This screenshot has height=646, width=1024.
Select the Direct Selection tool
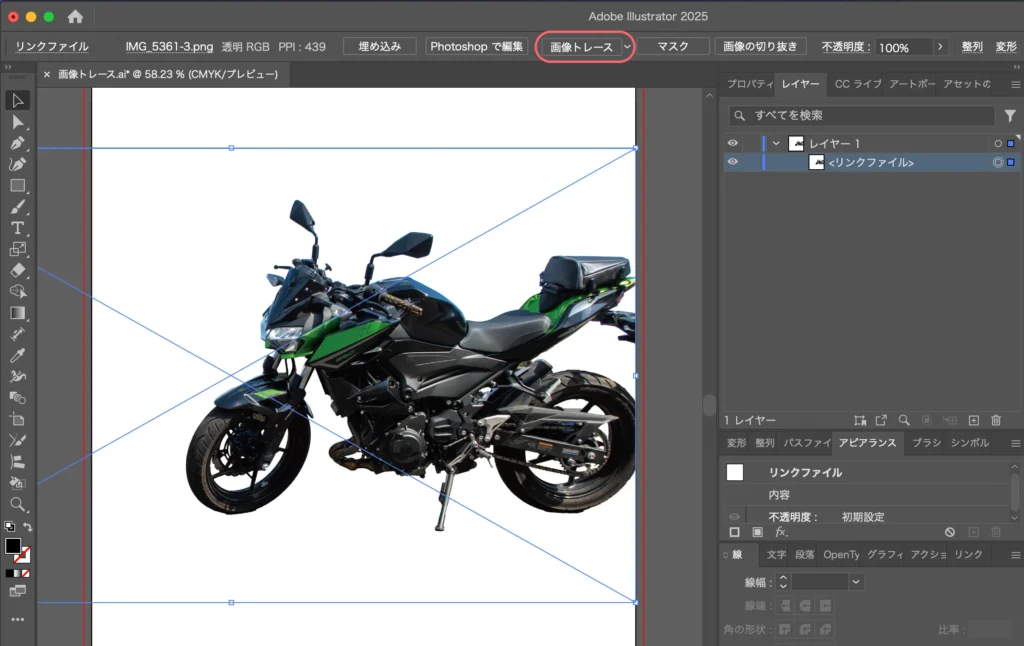pos(17,122)
